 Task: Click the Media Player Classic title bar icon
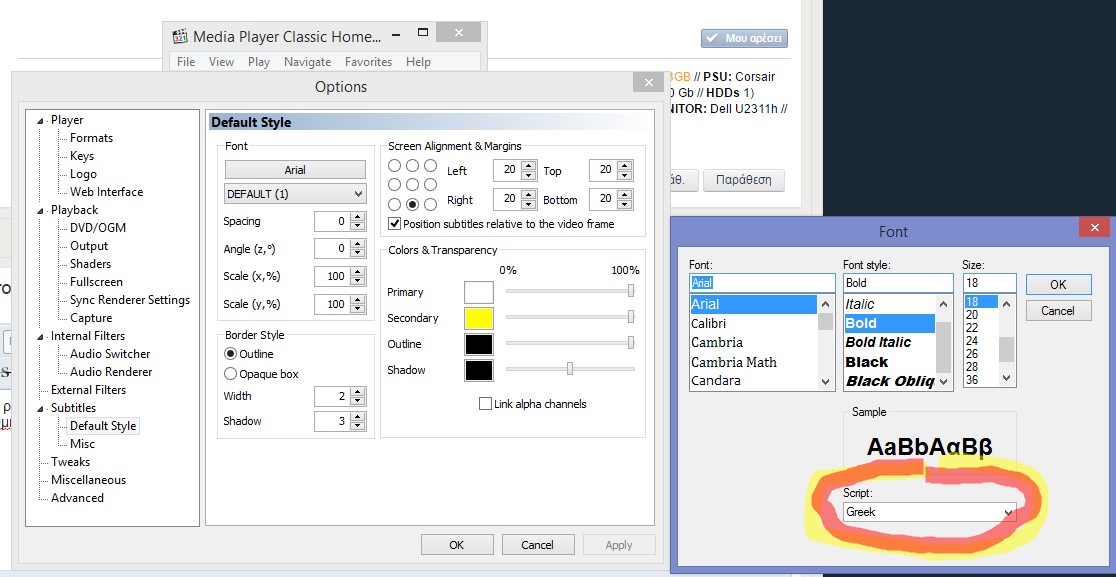[181, 36]
